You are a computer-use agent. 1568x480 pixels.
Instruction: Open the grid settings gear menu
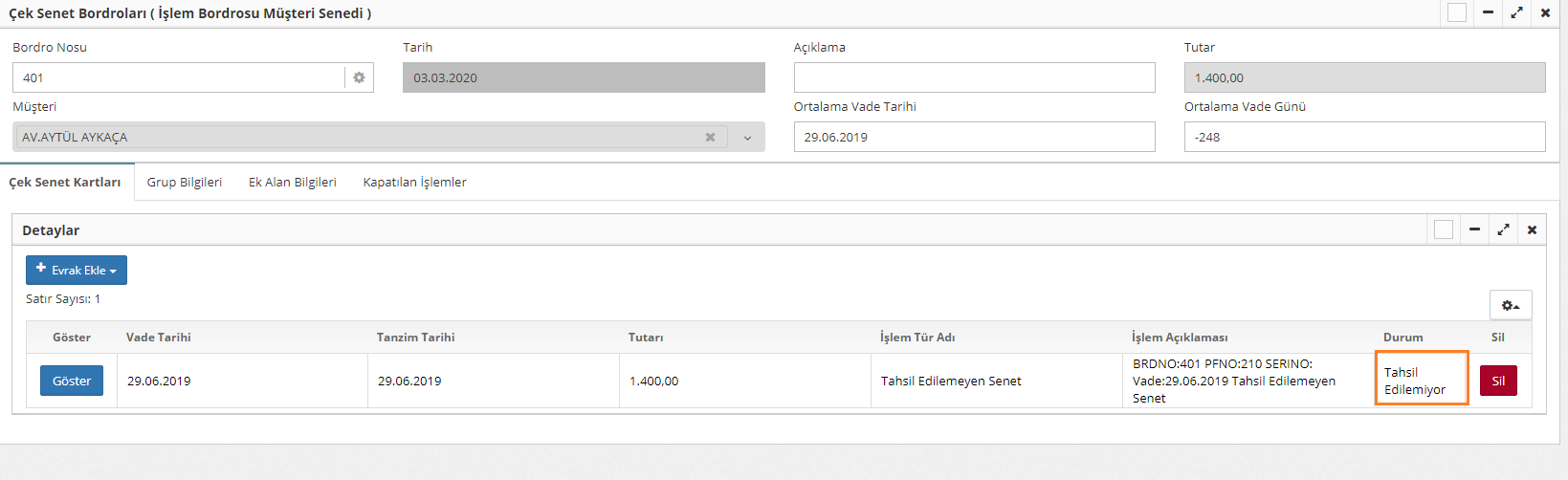tap(1511, 305)
